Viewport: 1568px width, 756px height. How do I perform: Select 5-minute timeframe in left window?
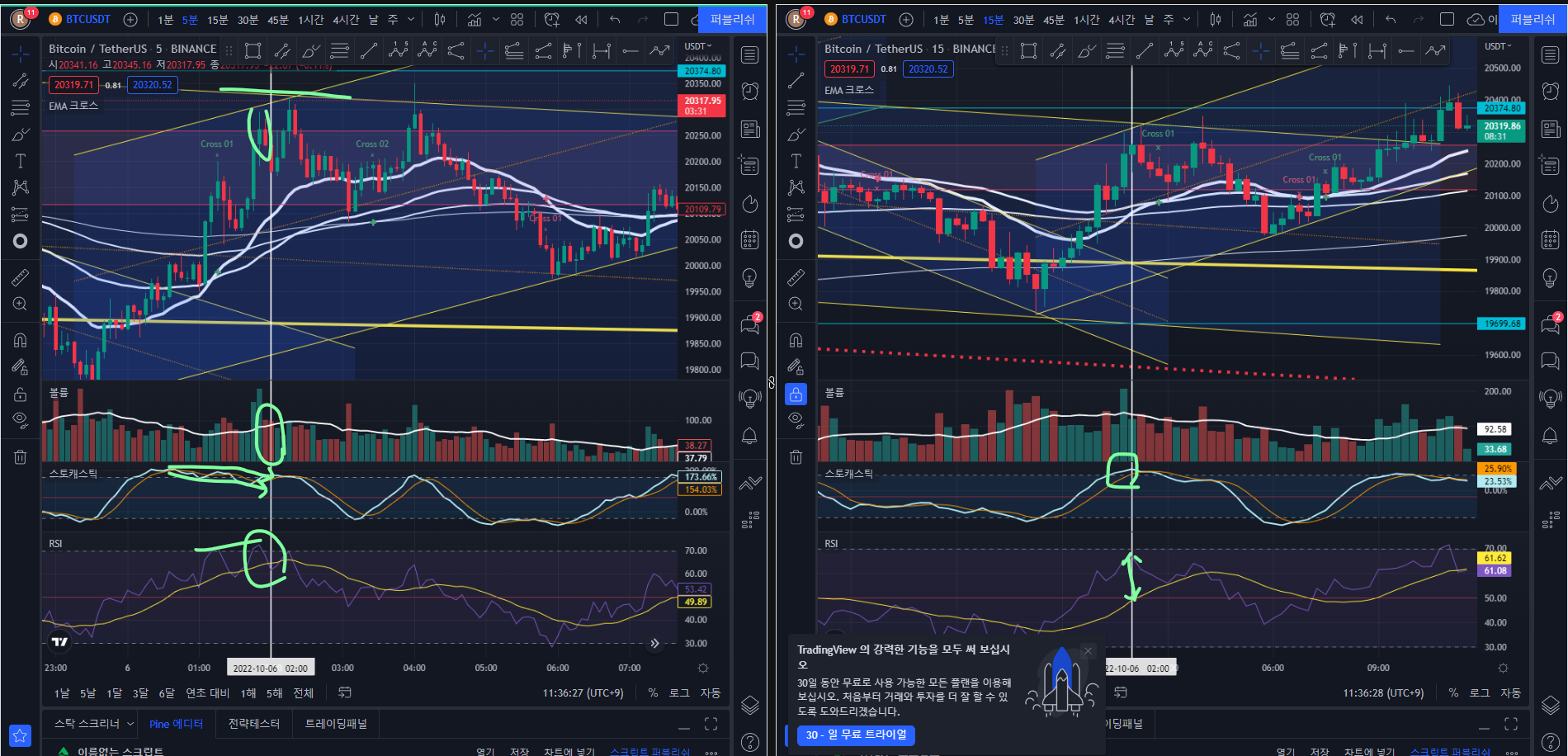(x=190, y=19)
